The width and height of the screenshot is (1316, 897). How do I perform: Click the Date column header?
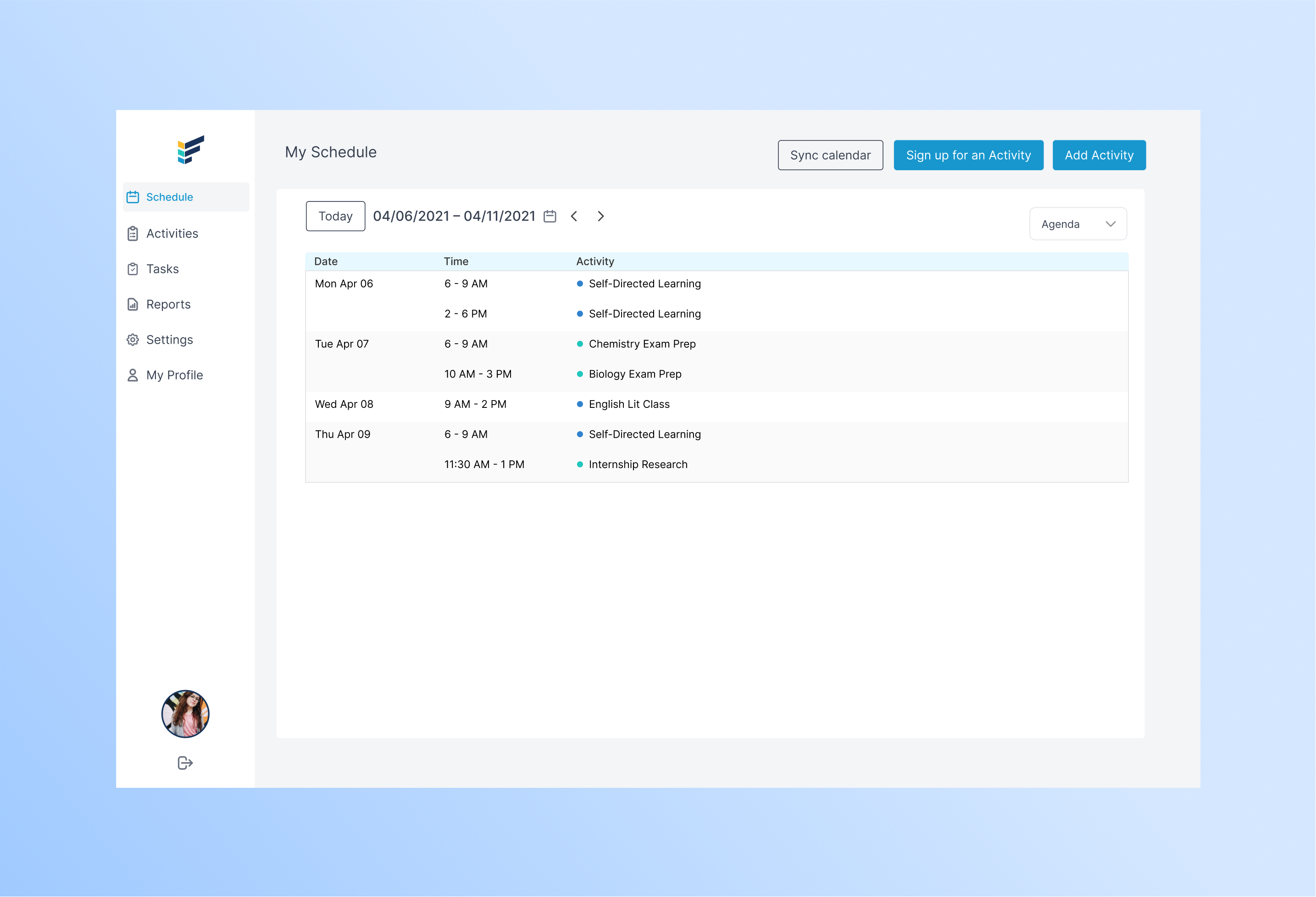tap(326, 262)
